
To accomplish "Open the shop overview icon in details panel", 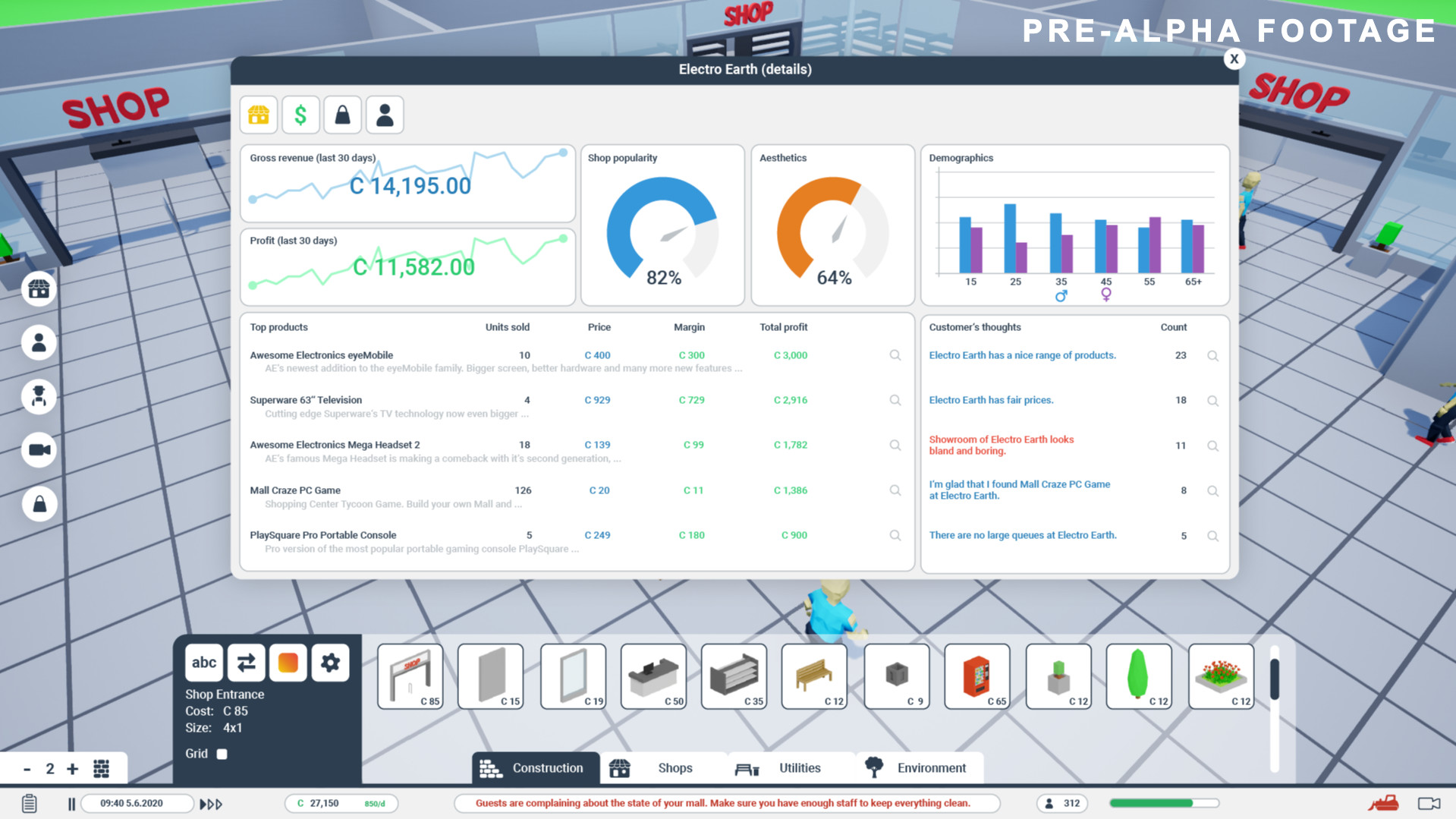I will (259, 115).
